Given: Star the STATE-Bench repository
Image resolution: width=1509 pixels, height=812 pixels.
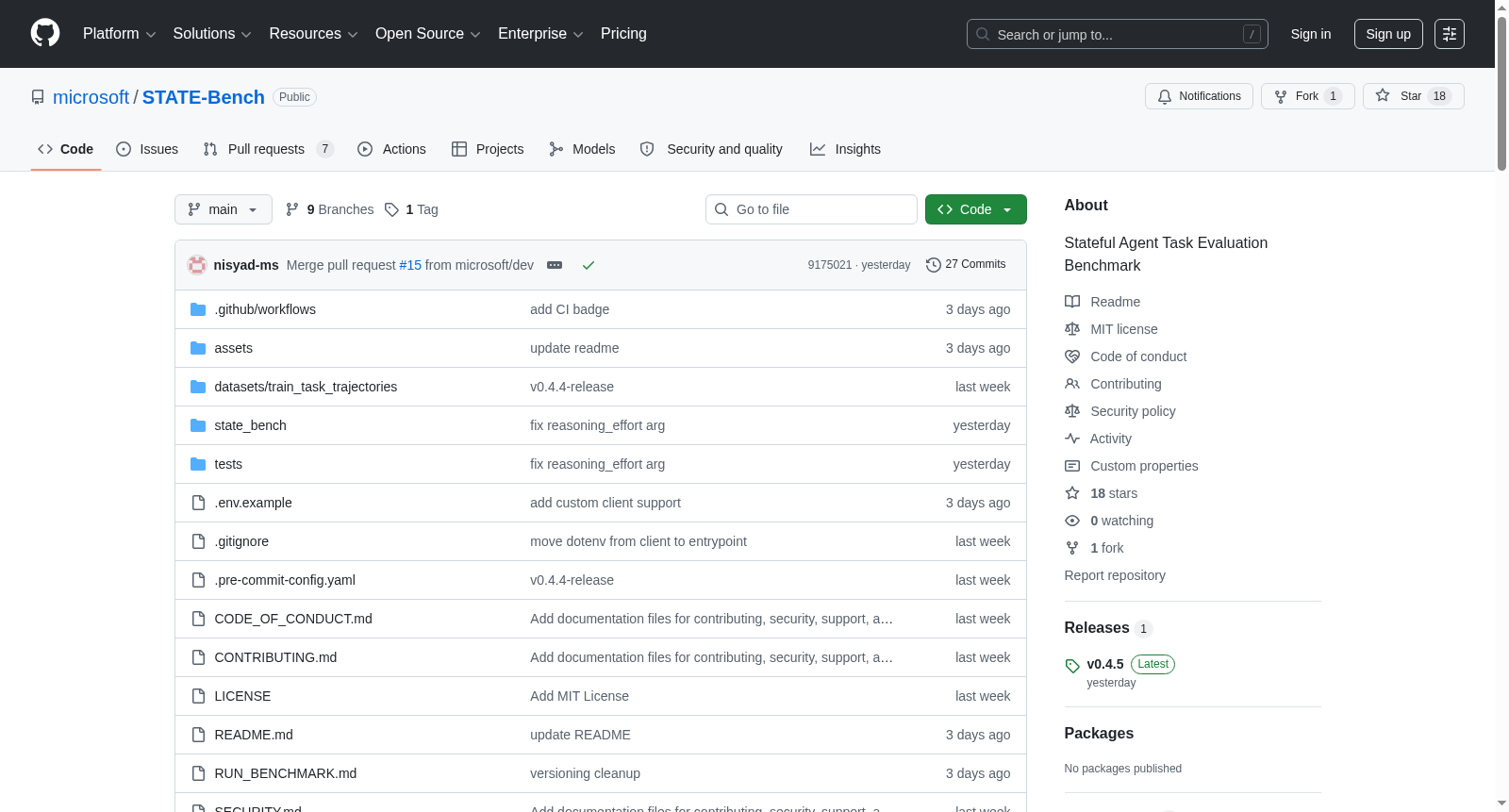Looking at the screenshot, I should pos(1413,96).
